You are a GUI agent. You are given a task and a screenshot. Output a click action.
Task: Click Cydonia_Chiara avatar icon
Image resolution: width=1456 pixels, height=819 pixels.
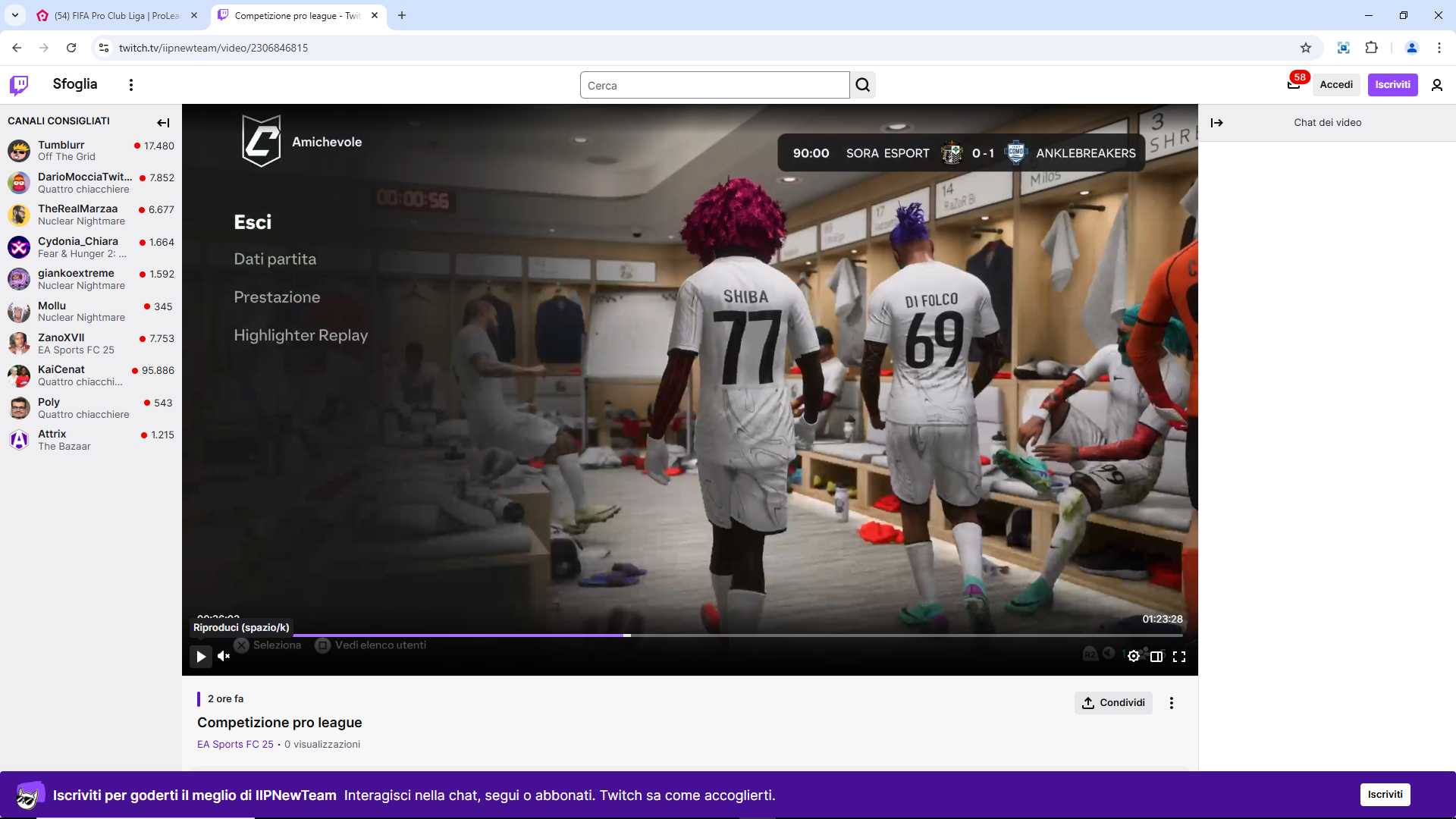[x=19, y=247]
